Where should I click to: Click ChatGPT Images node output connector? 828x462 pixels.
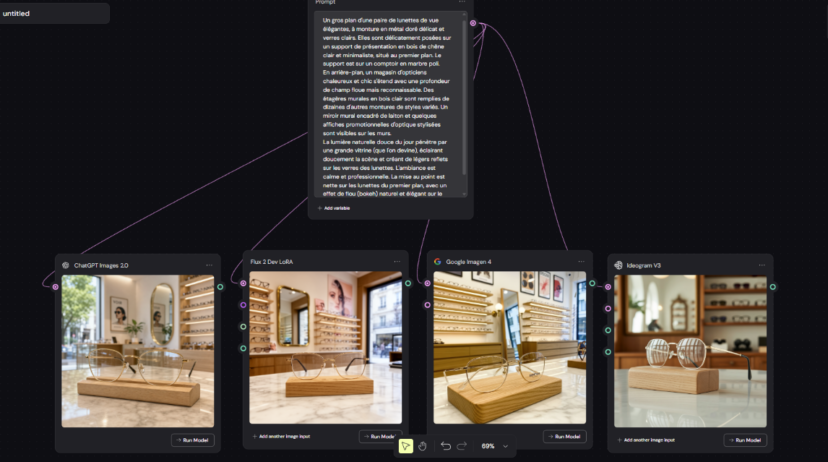(220, 287)
